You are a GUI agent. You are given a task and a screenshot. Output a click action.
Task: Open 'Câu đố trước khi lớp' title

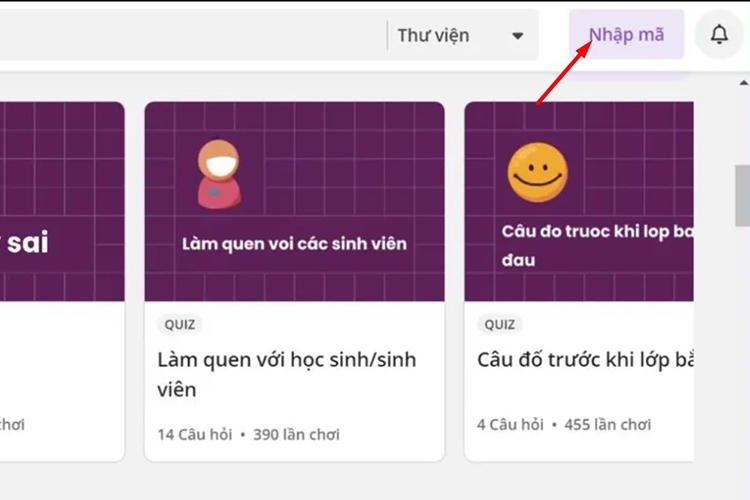click(x=585, y=360)
